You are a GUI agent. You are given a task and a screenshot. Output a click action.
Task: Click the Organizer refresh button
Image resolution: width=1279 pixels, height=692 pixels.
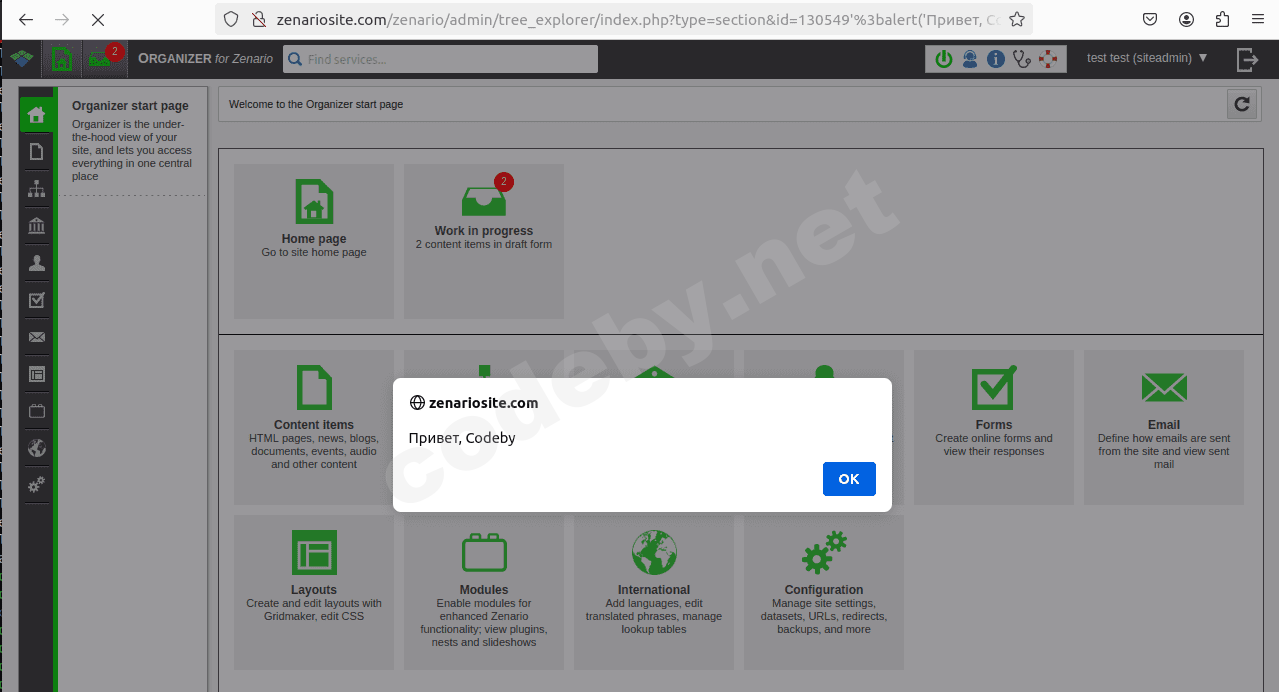(1242, 104)
